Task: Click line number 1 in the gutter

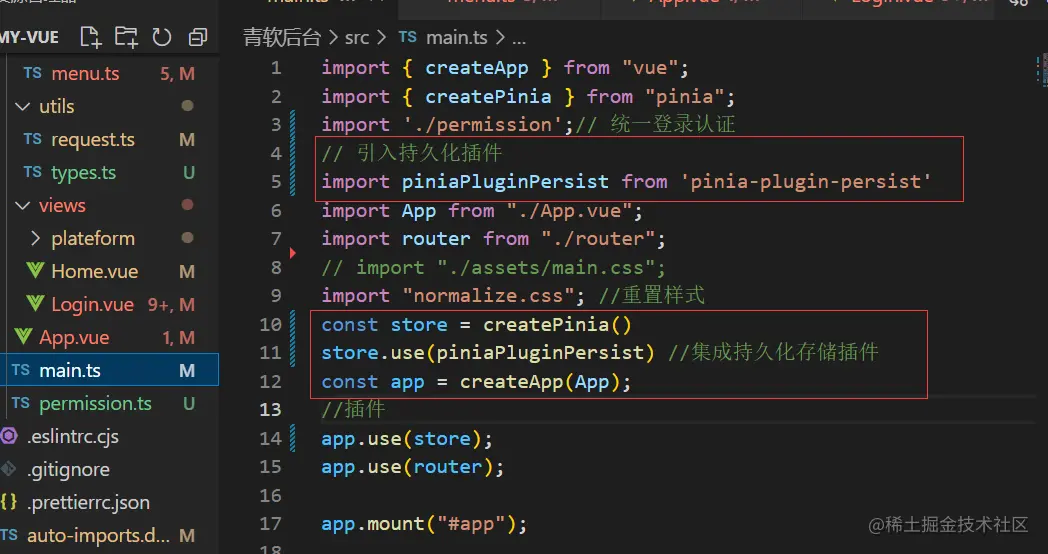Action: pos(276,68)
